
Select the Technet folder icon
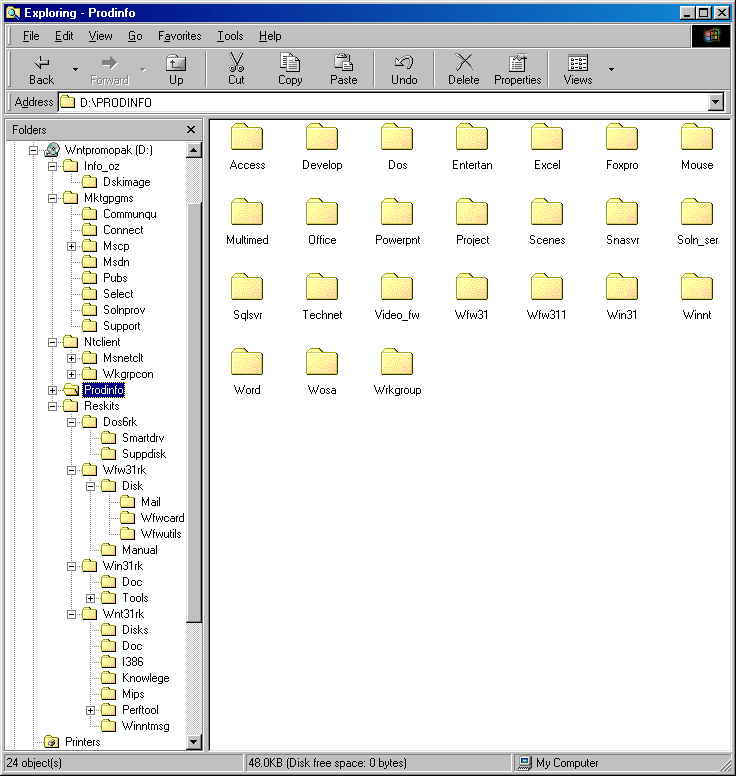coord(322,287)
